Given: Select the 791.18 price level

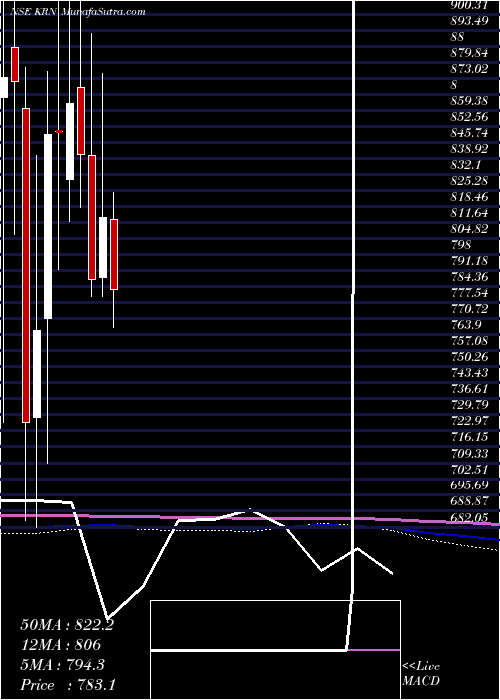Looking at the screenshot, I should click(470, 261).
